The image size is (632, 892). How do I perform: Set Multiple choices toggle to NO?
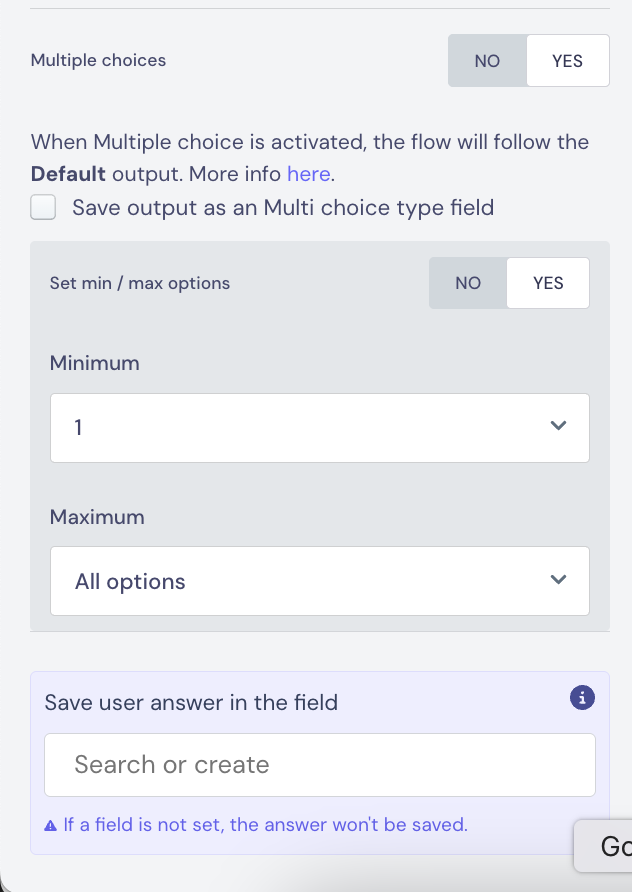point(488,61)
